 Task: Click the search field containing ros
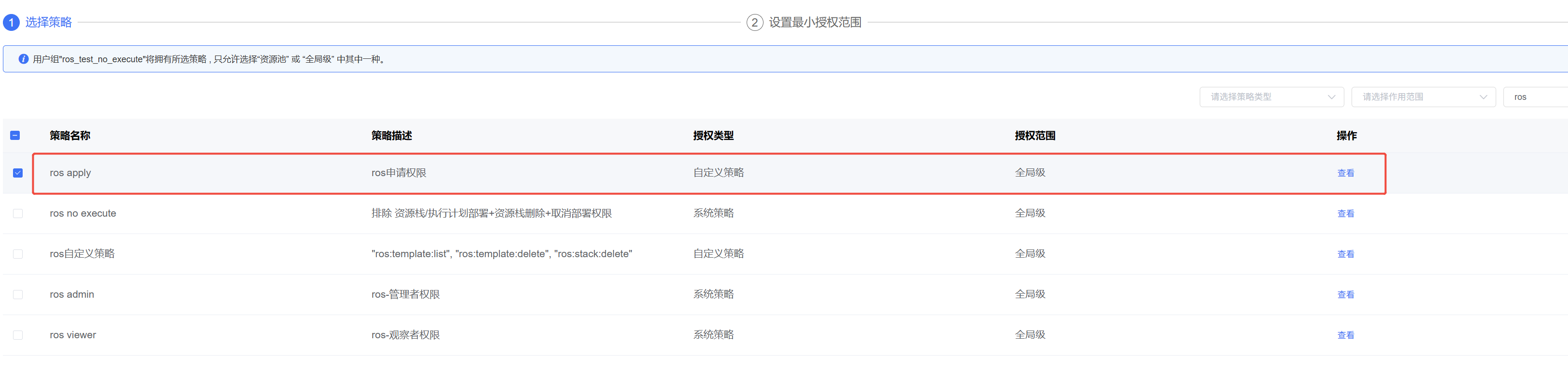tap(1535, 97)
